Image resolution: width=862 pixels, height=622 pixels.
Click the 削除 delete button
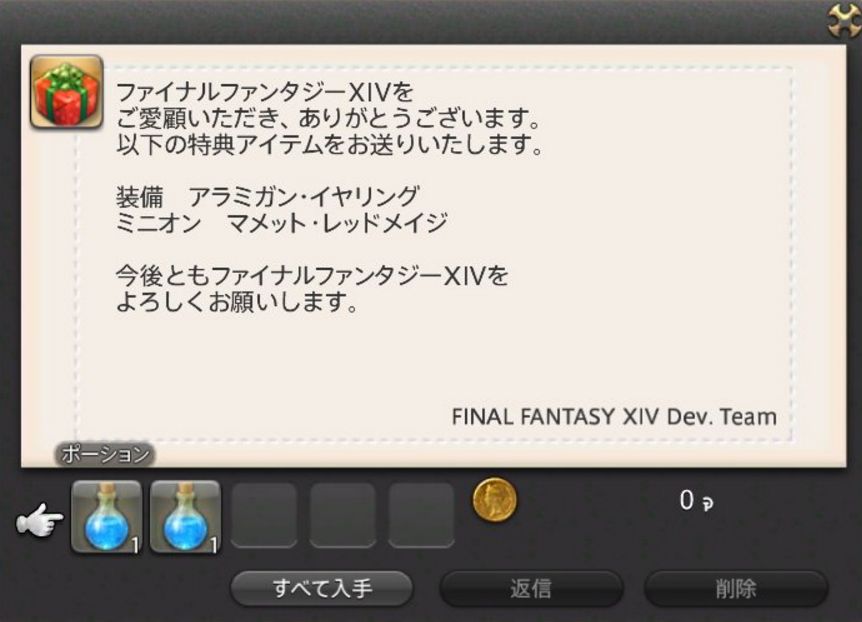pos(736,588)
